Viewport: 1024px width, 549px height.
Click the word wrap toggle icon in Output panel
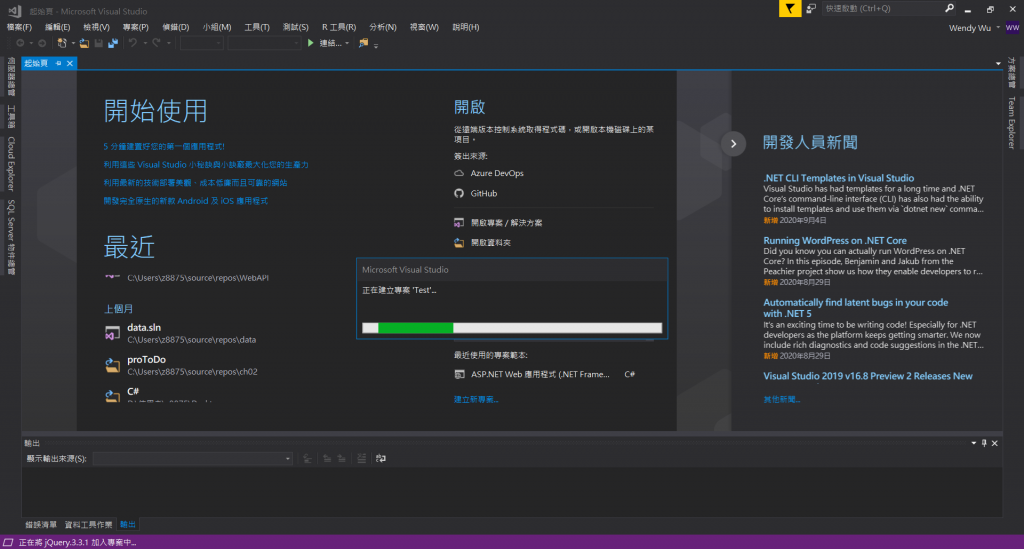point(381,458)
